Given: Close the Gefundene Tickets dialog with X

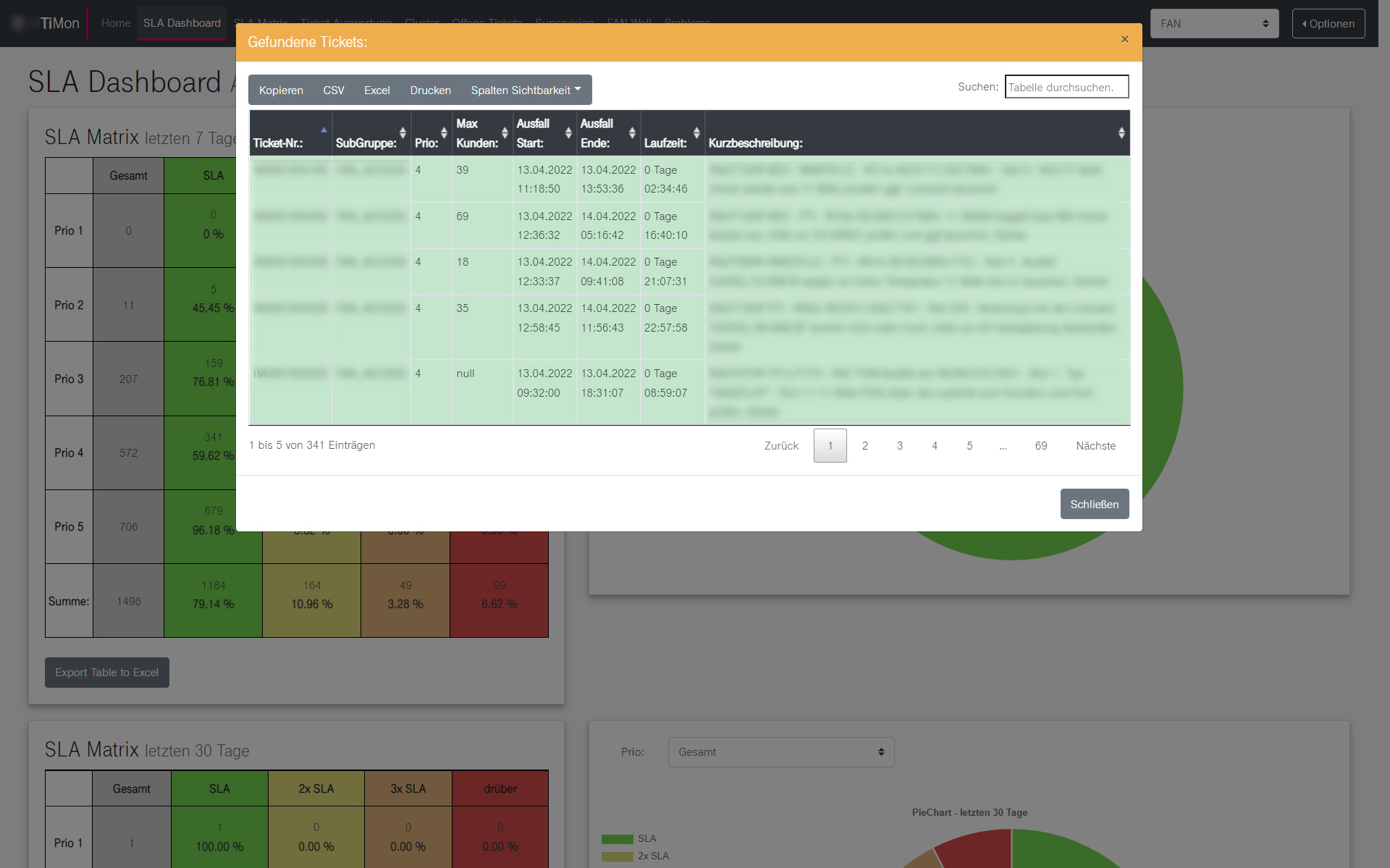Looking at the screenshot, I should (1124, 39).
